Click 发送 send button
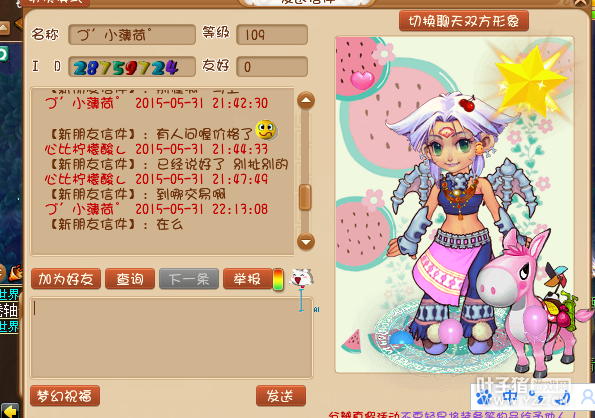 [281, 396]
